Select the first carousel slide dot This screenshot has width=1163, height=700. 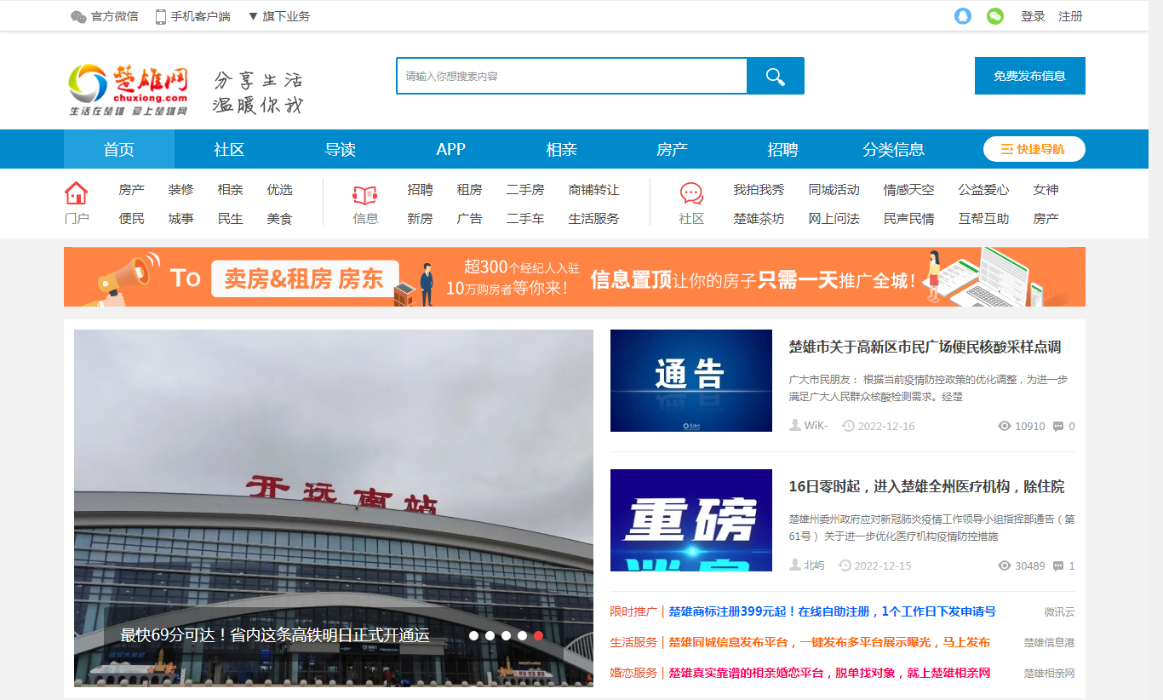pos(474,635)
